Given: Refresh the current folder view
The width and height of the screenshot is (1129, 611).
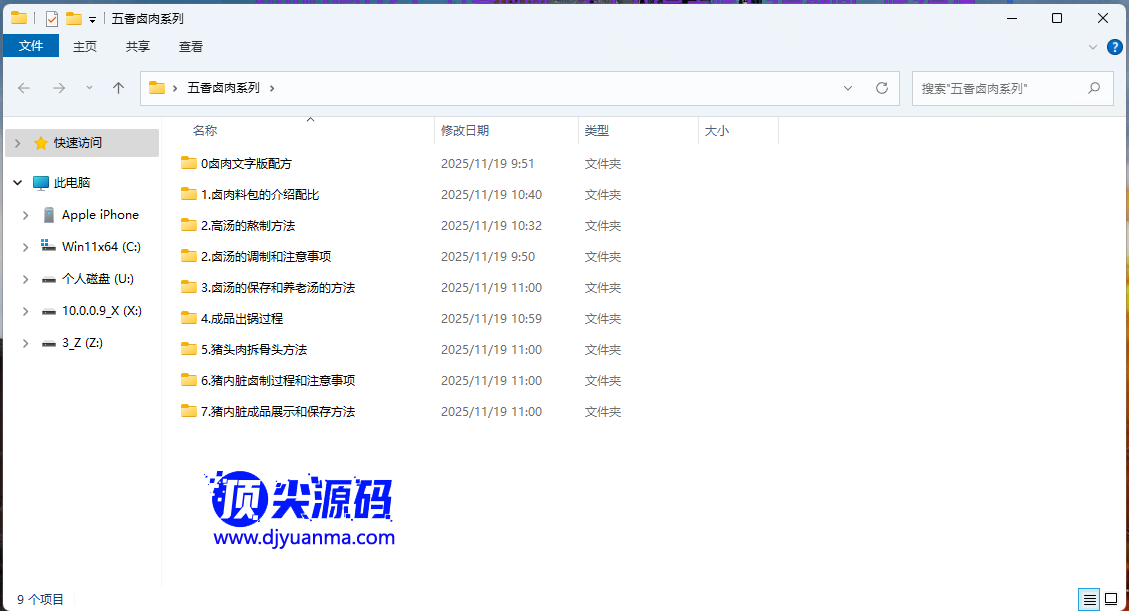Looking at the screenshot, I should click(881, 88).
